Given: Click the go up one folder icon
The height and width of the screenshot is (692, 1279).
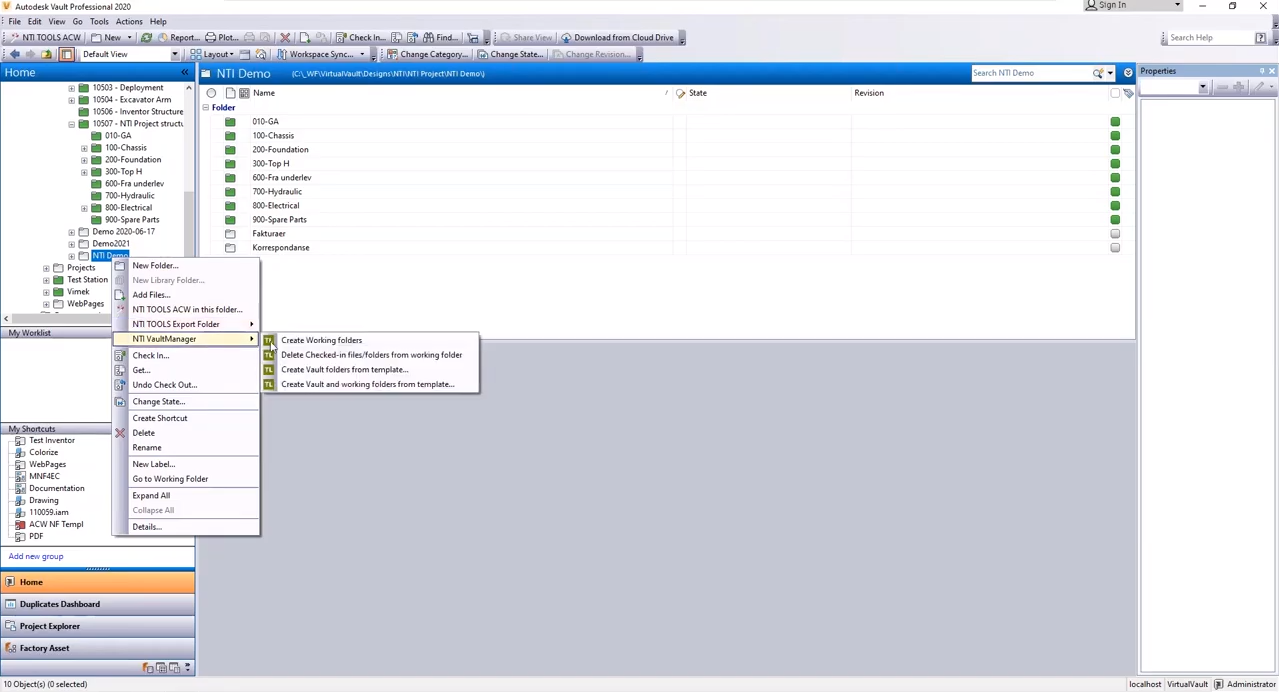Looking at the screenshot, I should (x=47, y=54).
